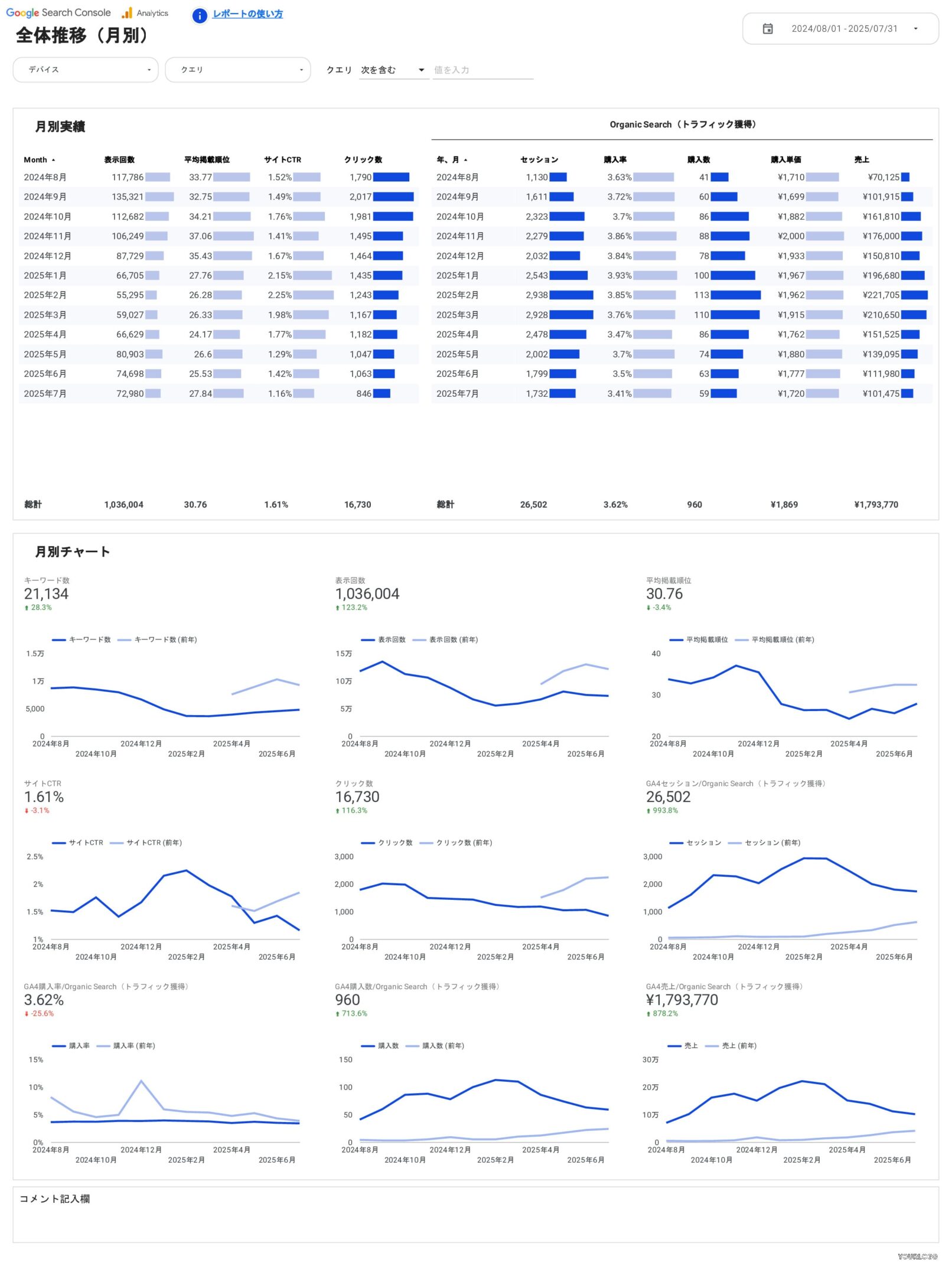Viewport: 952px width, 1269px height.
Task: Click sort arrow beside Month header
Action: point(53,160)
